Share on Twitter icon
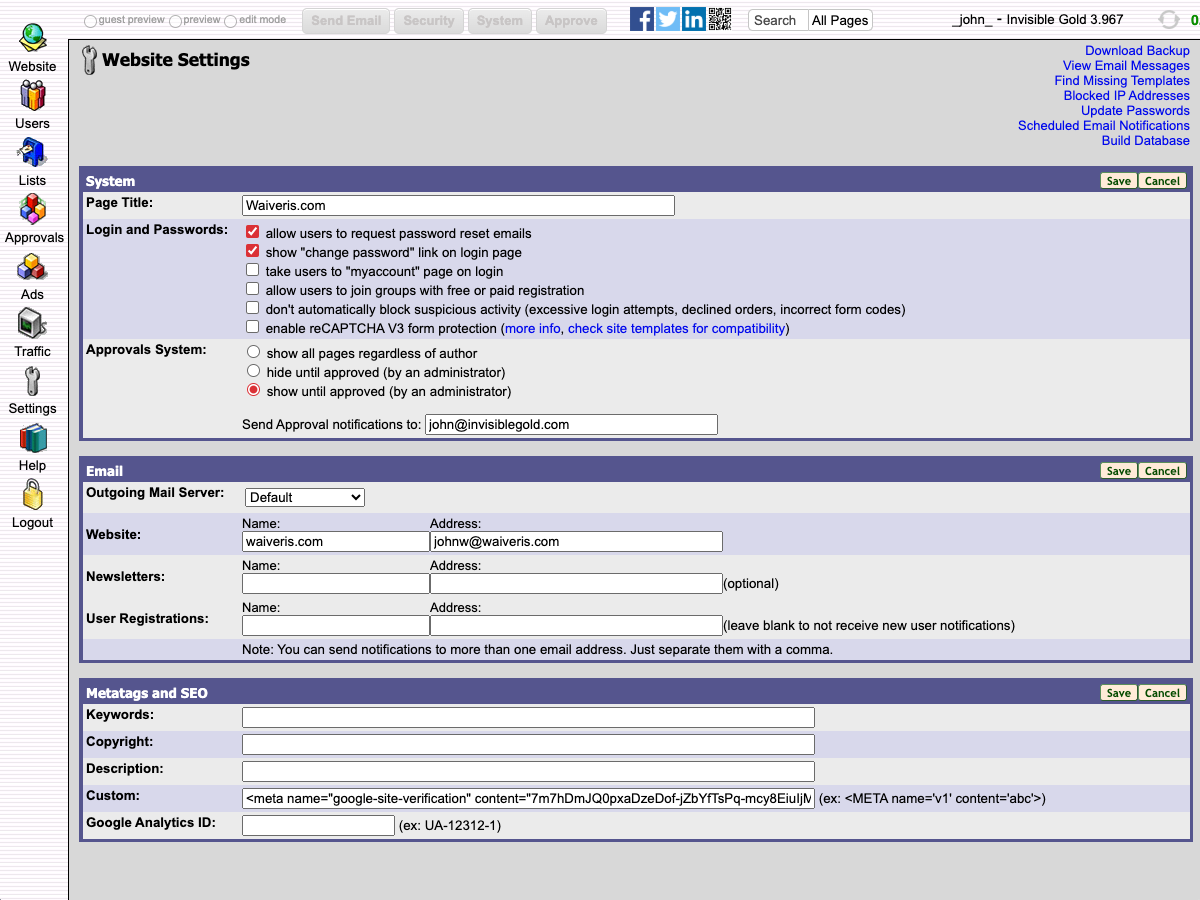 click(x=668, y=19)
